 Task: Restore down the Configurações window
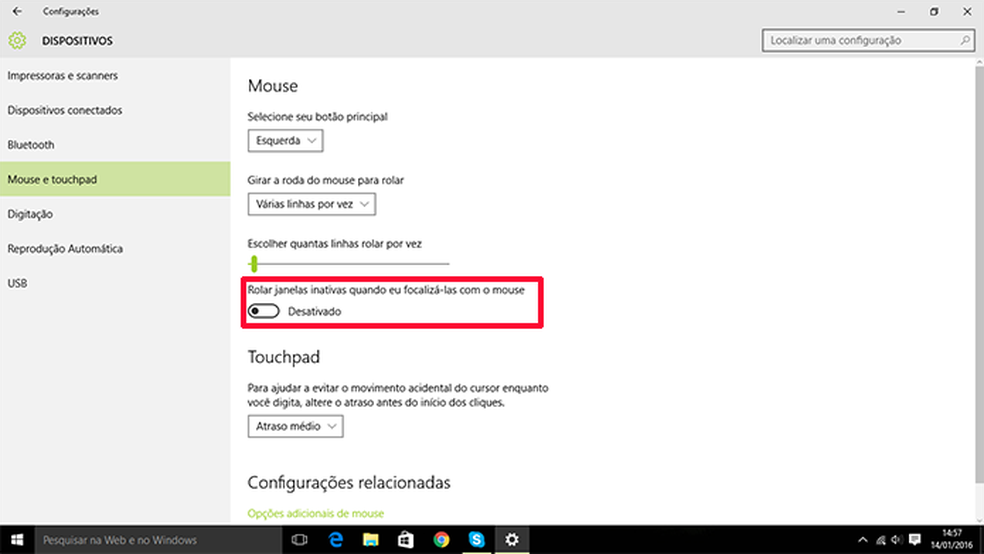coord(934,11)
